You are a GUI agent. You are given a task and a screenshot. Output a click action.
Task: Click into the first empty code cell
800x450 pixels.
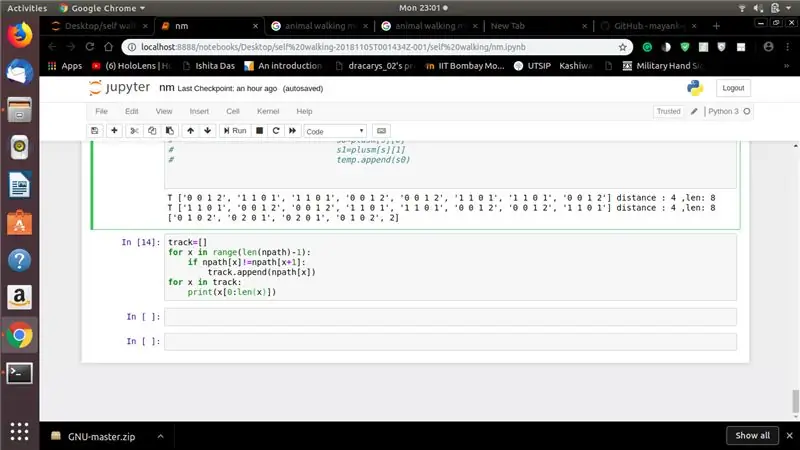[451, 317]
